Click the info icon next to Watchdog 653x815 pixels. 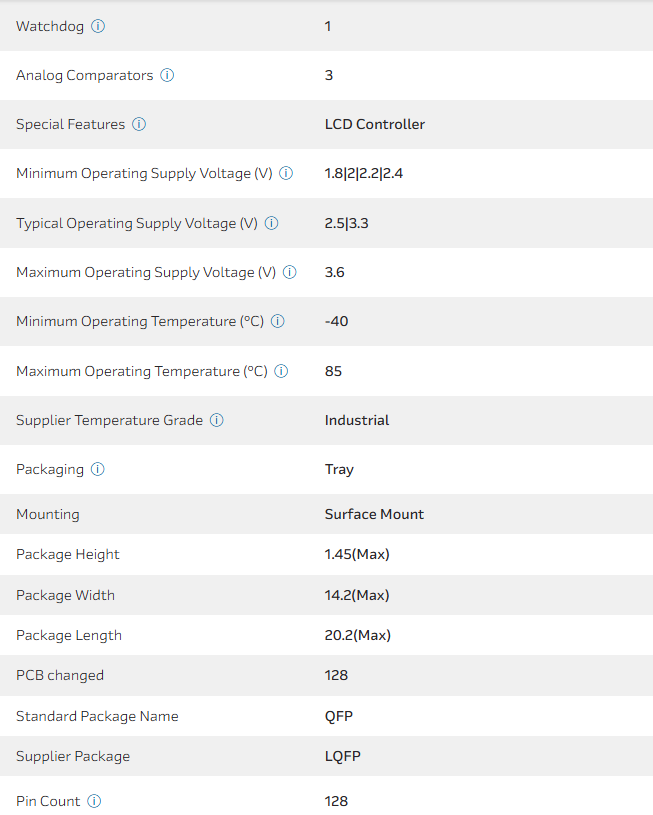point(98,26)
